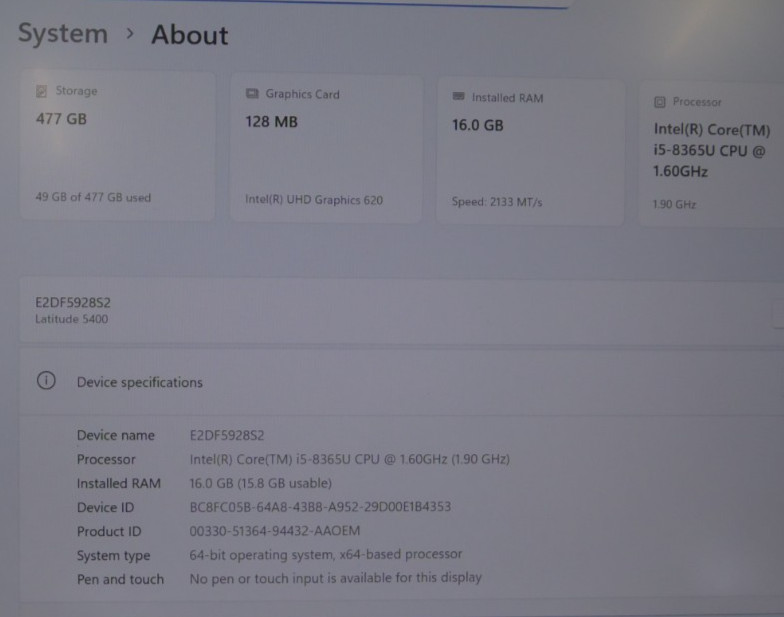This screenshot has width=784, height=617.
Task: Collapse the Device specifications section
Action: tap(402, 382)
